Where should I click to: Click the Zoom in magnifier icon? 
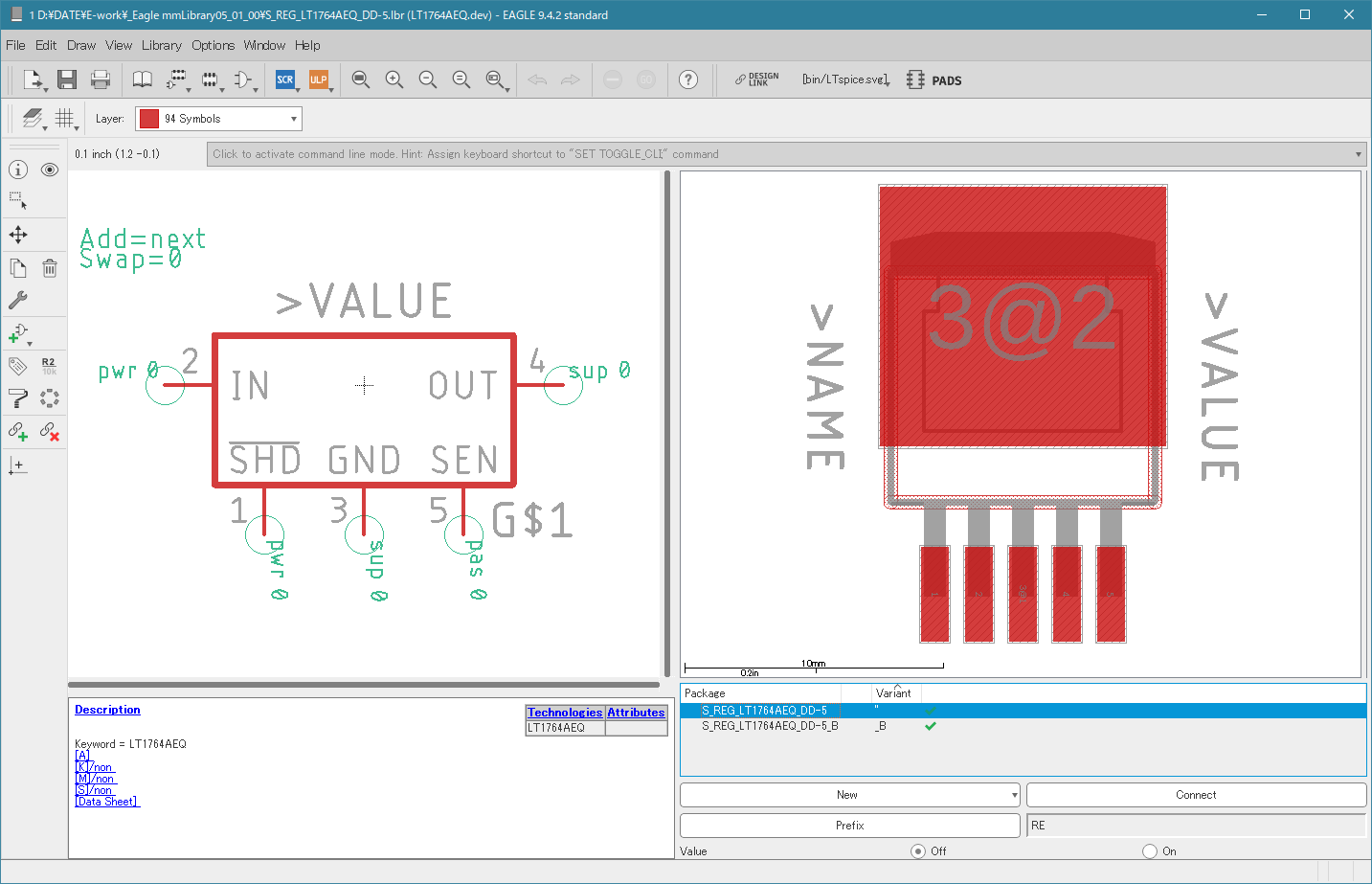[x=394, y=79]
